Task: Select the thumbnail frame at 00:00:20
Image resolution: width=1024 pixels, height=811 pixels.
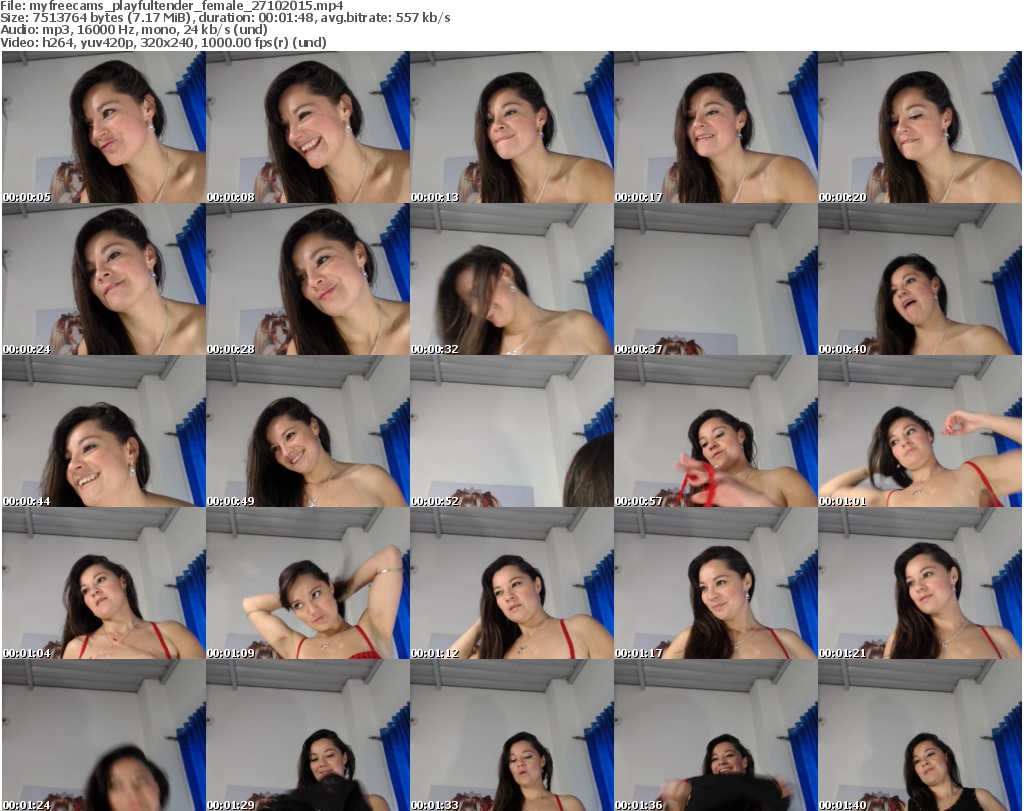Action: [920, 127]
